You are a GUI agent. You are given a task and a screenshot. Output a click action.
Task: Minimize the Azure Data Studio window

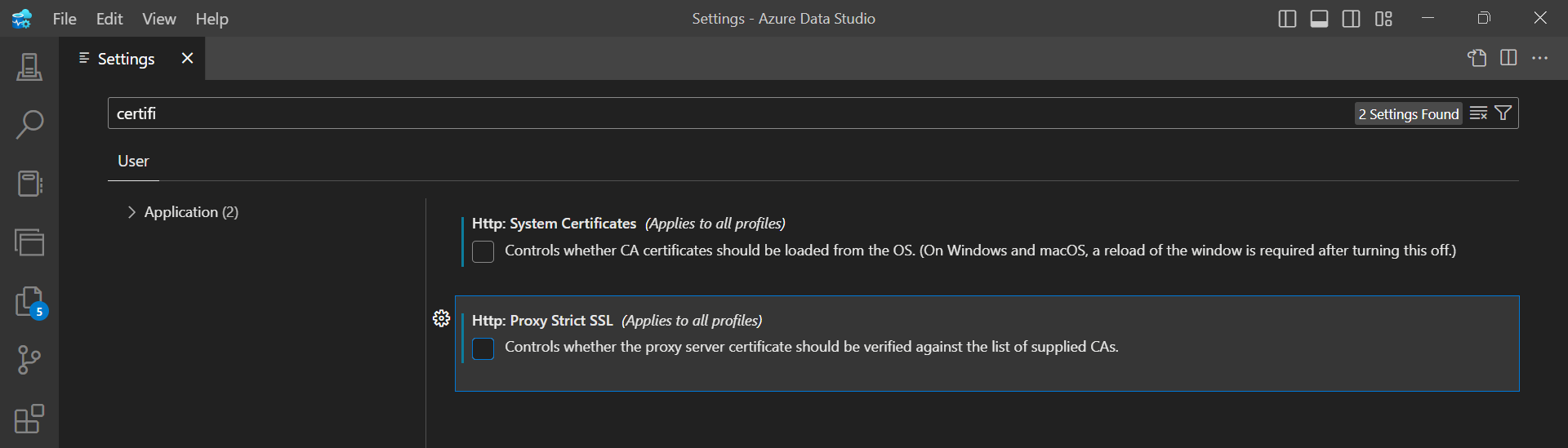[1428, 18]
